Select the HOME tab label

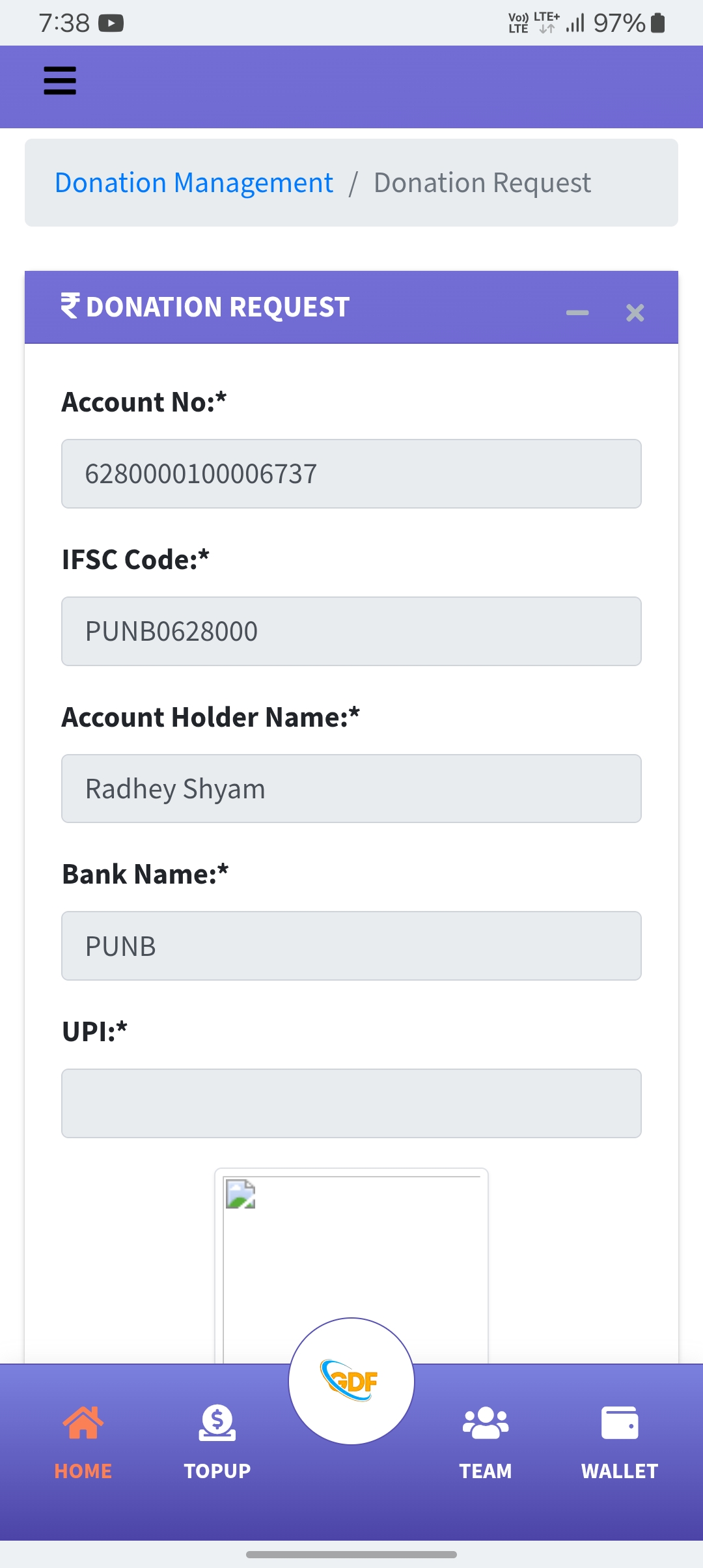click(83, 1471)
